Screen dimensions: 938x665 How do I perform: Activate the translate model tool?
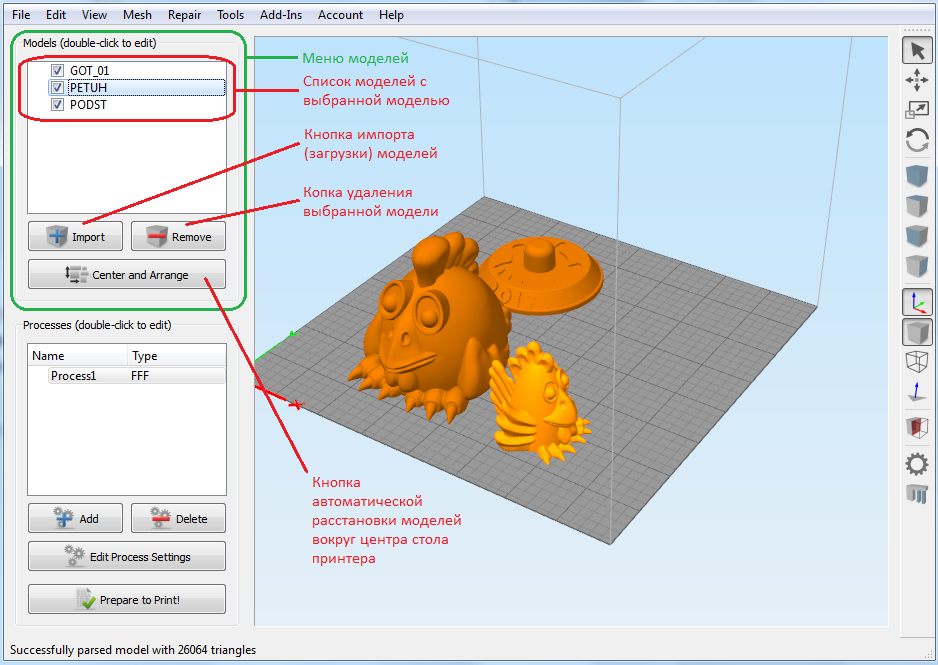point(916,81)
